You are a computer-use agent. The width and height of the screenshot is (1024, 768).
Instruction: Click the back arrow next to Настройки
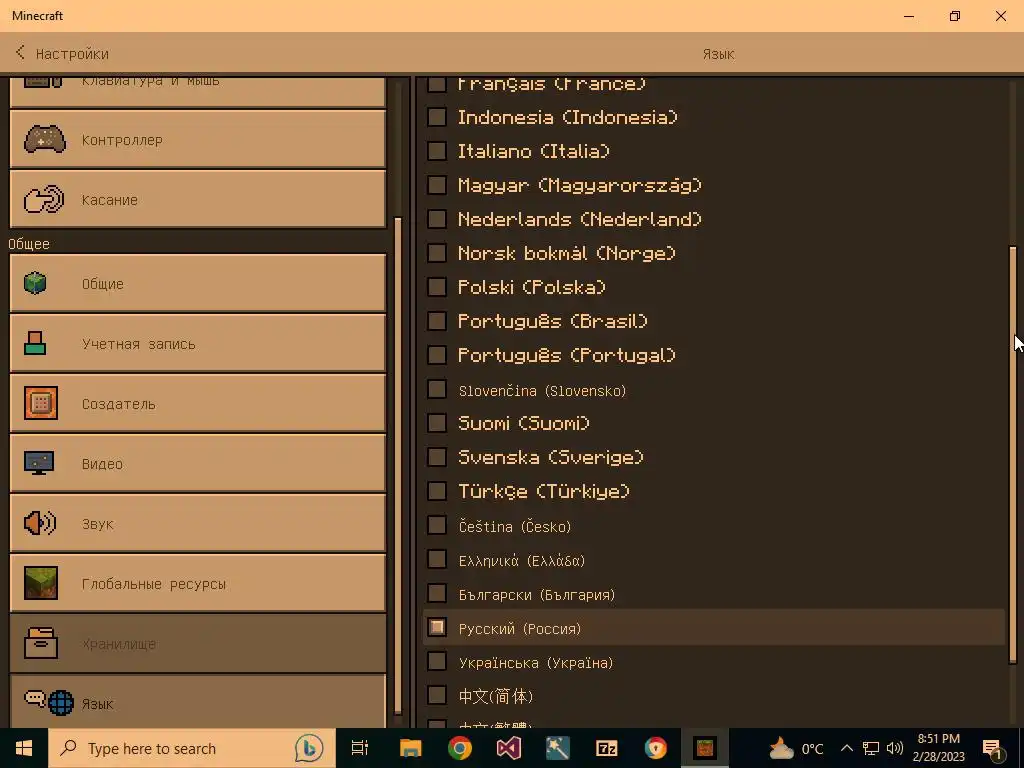coord(20,53)
